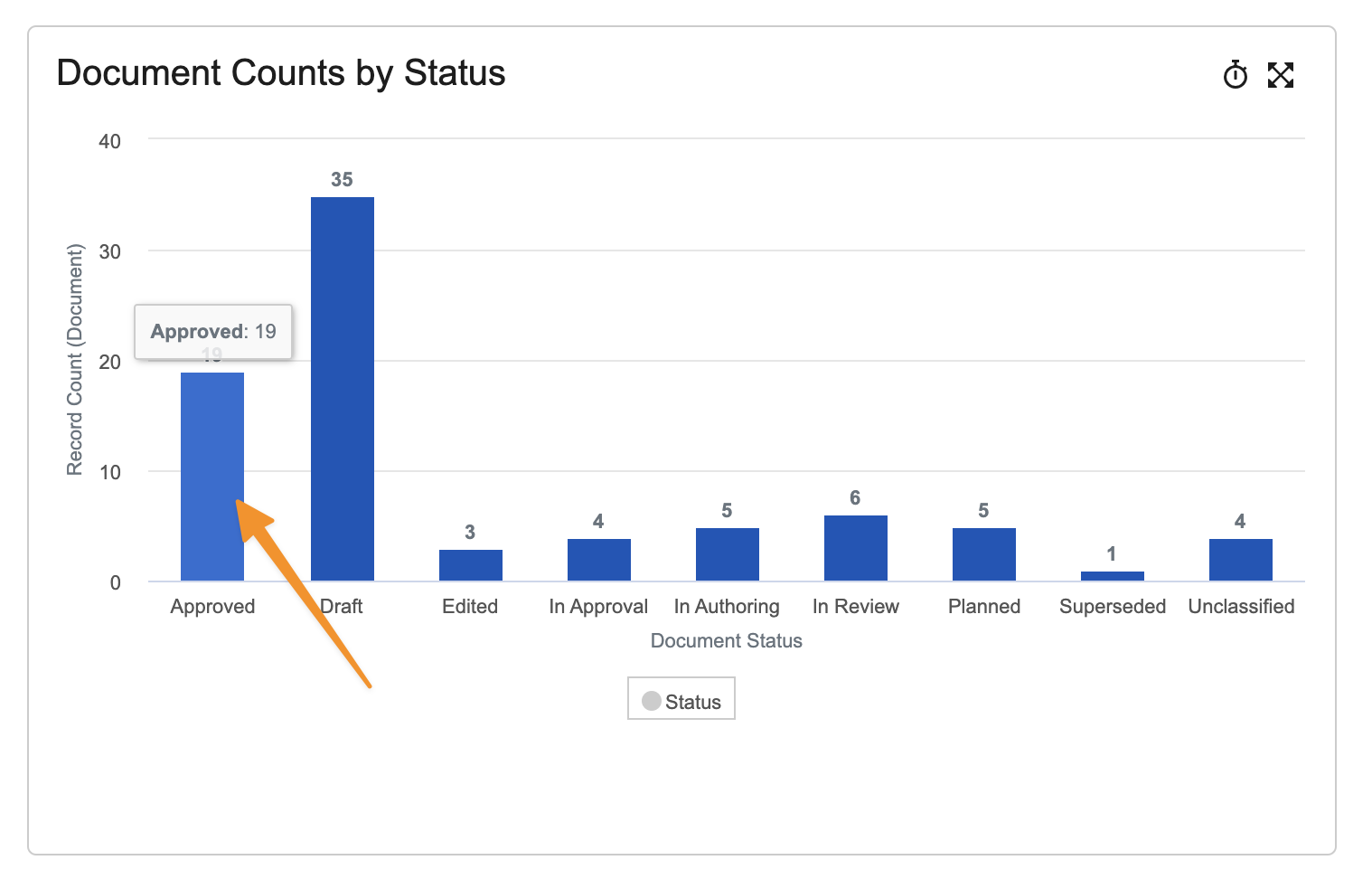Click the stopwatch timer icon

(1235, 75)
